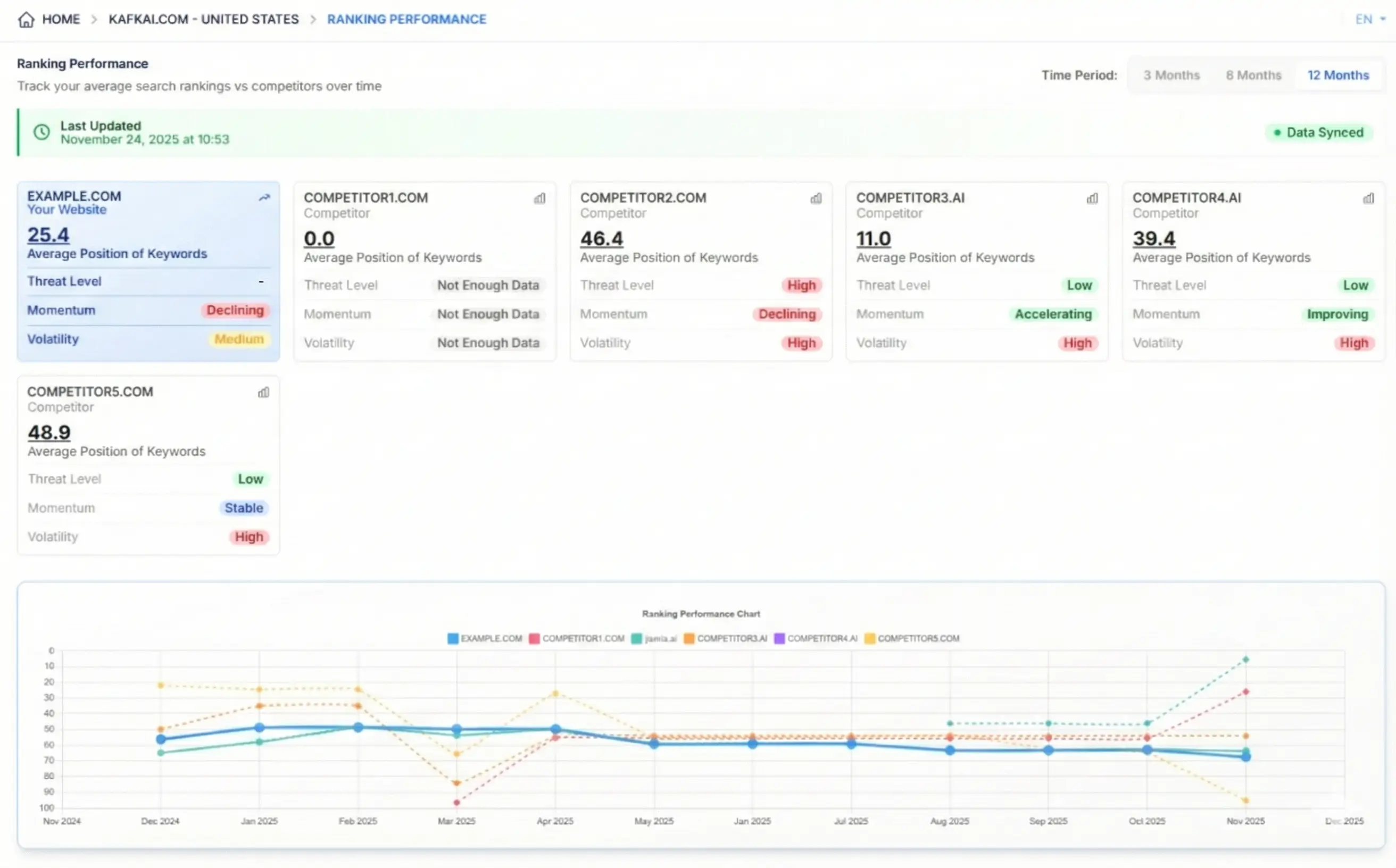Switch to the 3 Months time period
Viewport: 1396px width, 868px height.
(1171, 74)
